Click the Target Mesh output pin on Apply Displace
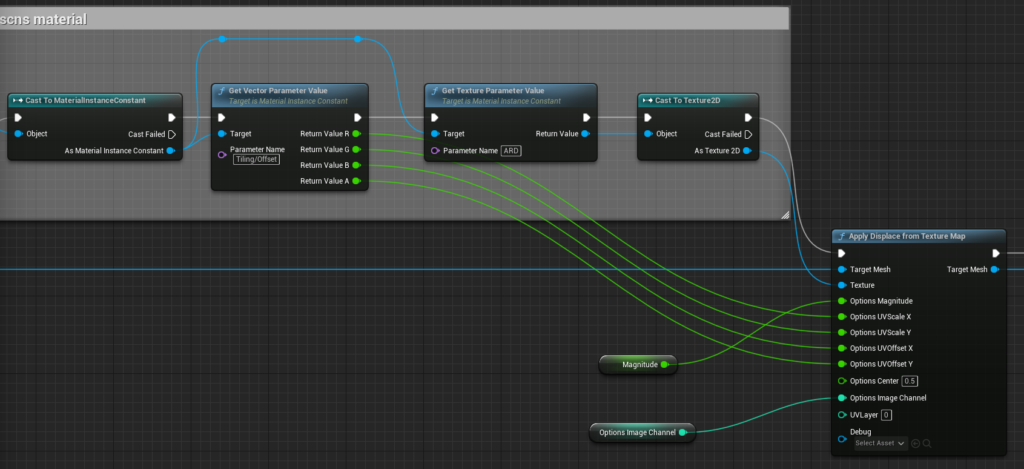Image resolution: width=1024 pixels, height=469 pixels. pos(995,269)
